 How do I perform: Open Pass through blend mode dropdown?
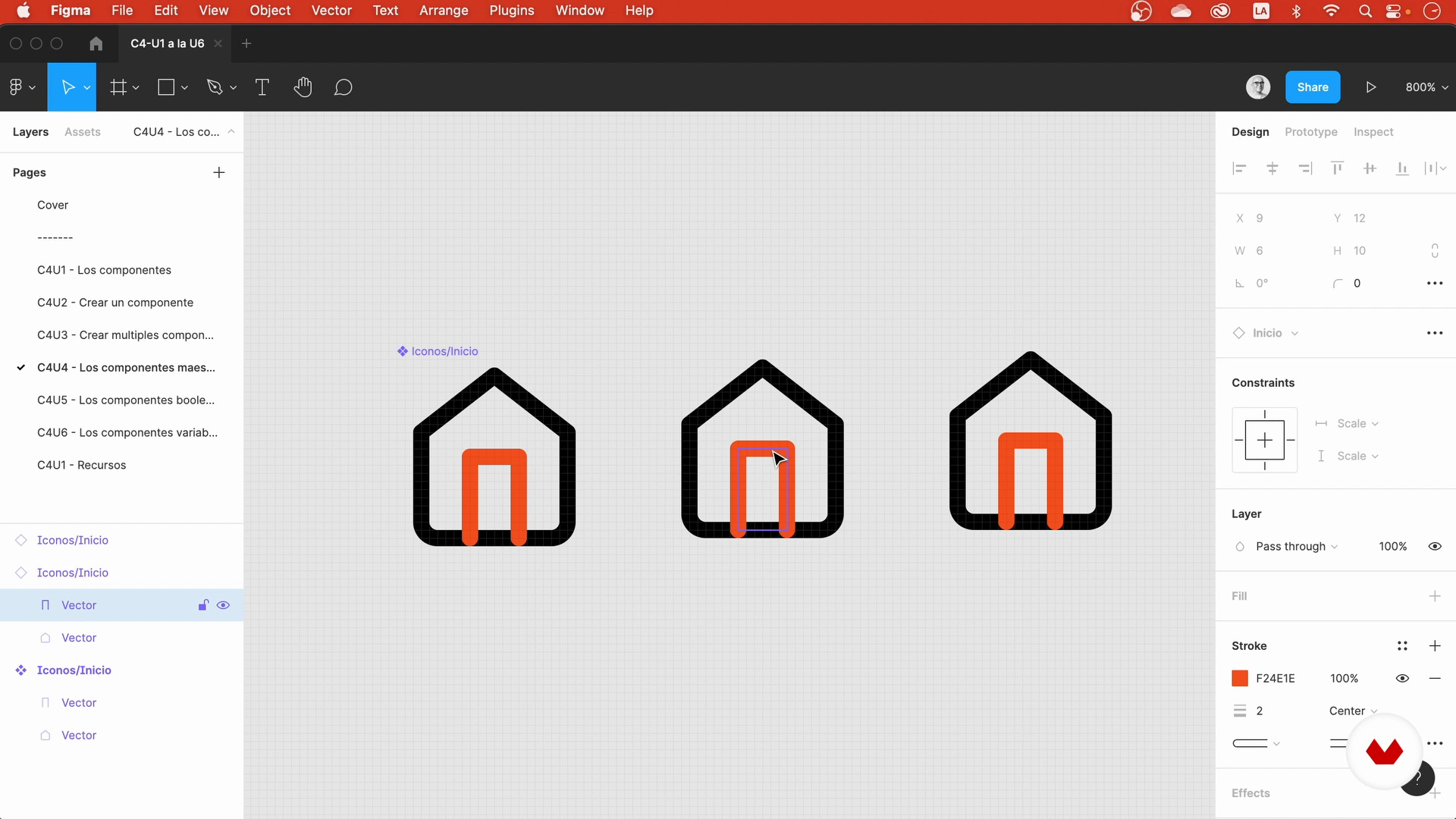coord(1297,546)
